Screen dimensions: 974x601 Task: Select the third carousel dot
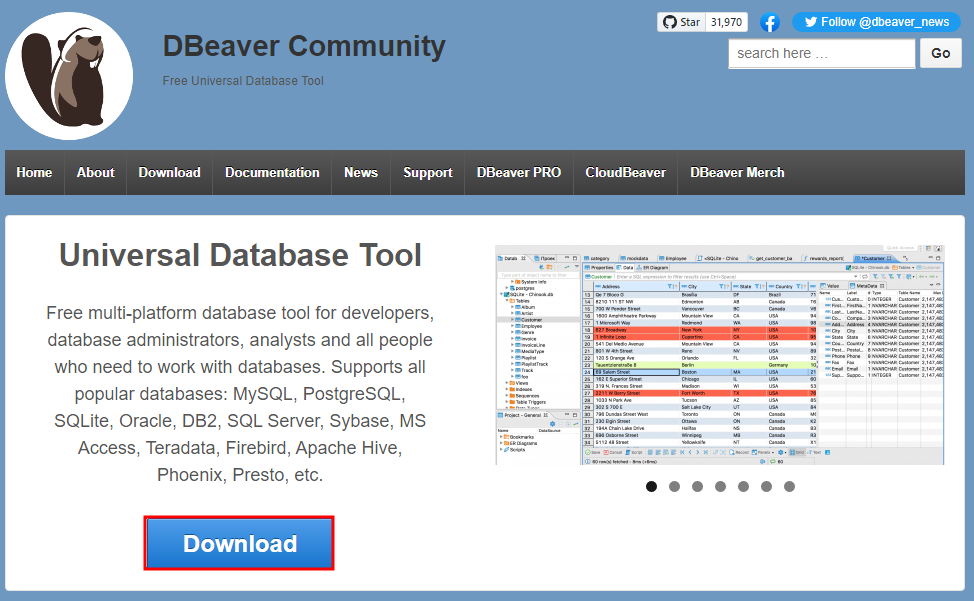coord(697,486)
